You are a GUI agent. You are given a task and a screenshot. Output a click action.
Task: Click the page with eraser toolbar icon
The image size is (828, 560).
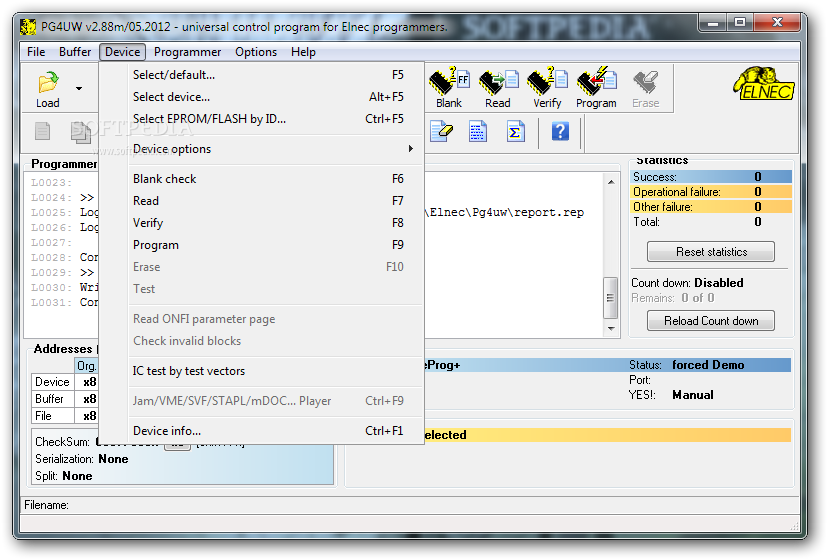click(441, 131)
